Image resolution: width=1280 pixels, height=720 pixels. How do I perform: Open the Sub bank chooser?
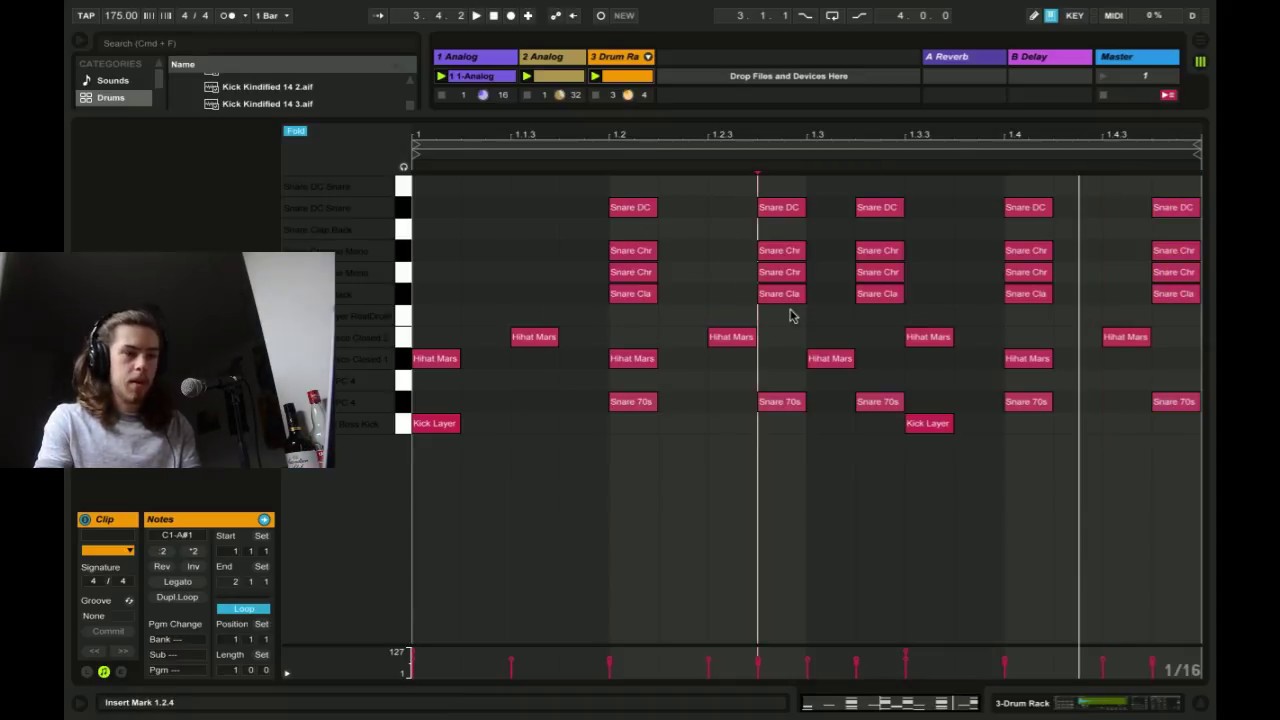tap(177, 654)
